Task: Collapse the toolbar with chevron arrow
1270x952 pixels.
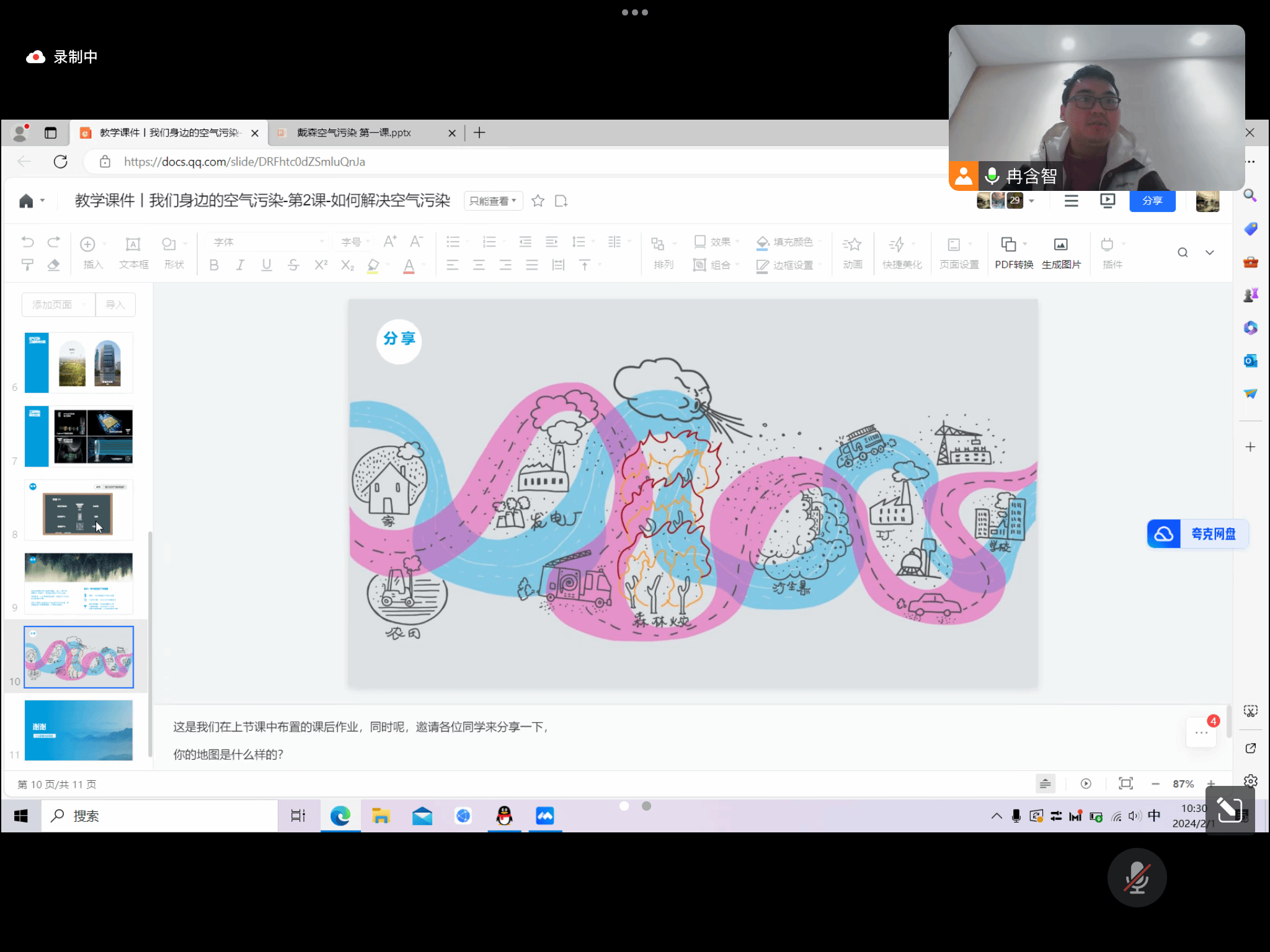Action: coord(1209,252)
